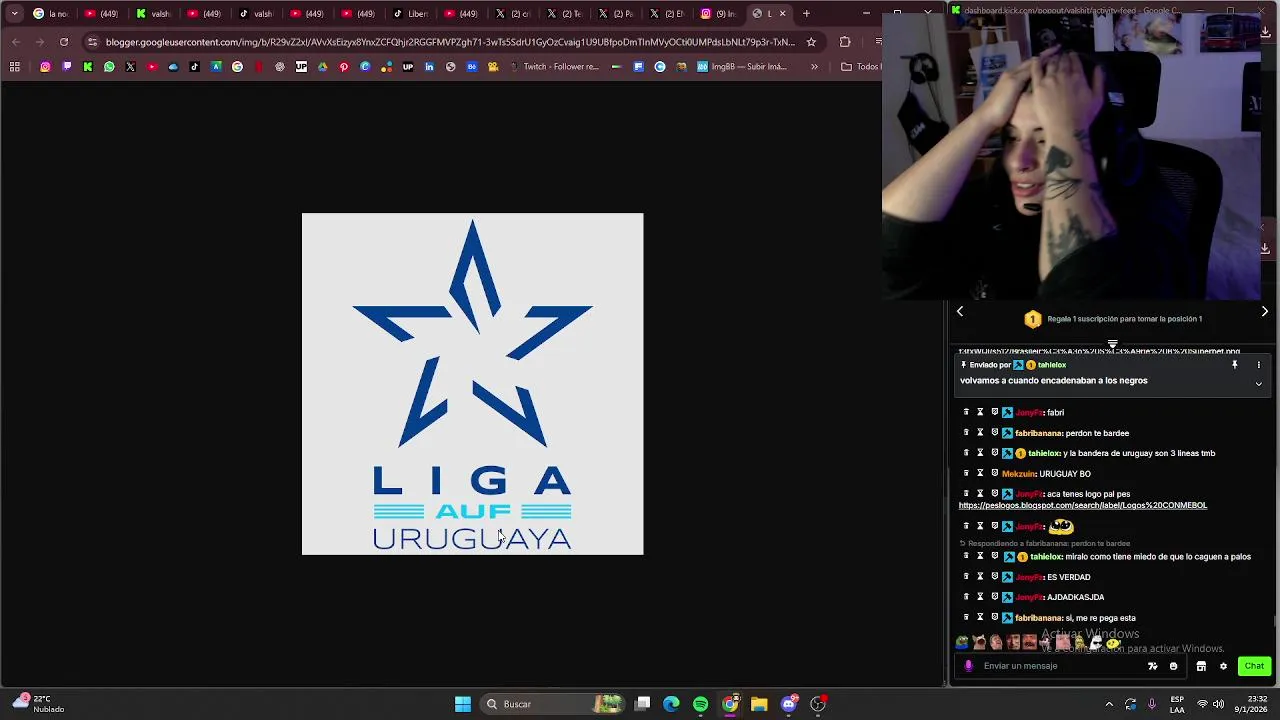This screenshot has width=1280, height=720.
Task: Expand hidden bookmarks overflow chevron
Action: click(814, 67)
